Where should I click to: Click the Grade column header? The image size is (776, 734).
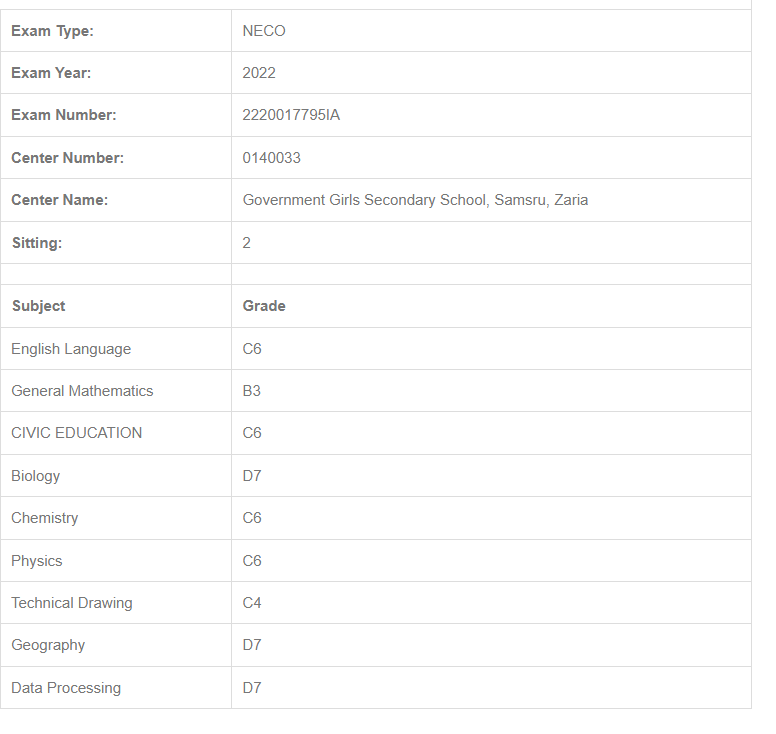click(264, 306)
